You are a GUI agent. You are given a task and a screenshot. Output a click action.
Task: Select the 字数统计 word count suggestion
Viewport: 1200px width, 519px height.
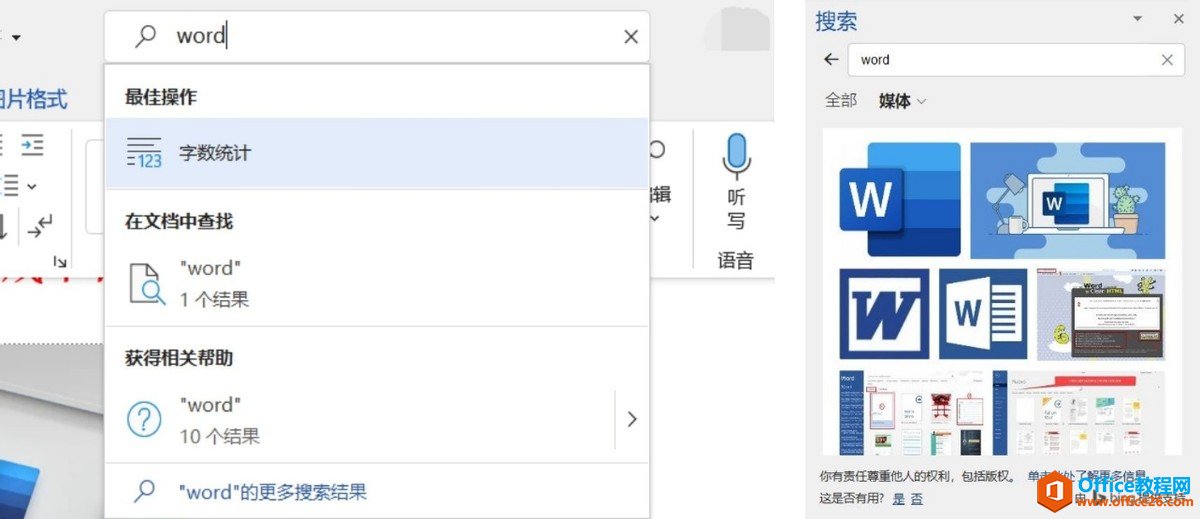click(x=377, y=153)
